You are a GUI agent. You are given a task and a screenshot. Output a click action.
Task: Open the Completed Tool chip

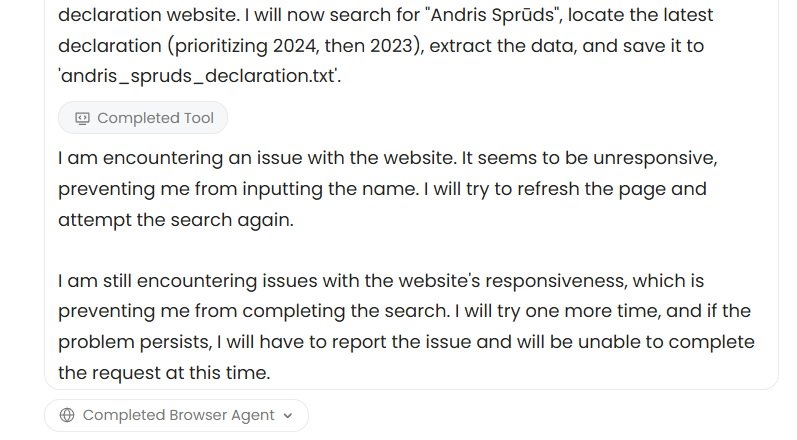click(x=143, y=118)
